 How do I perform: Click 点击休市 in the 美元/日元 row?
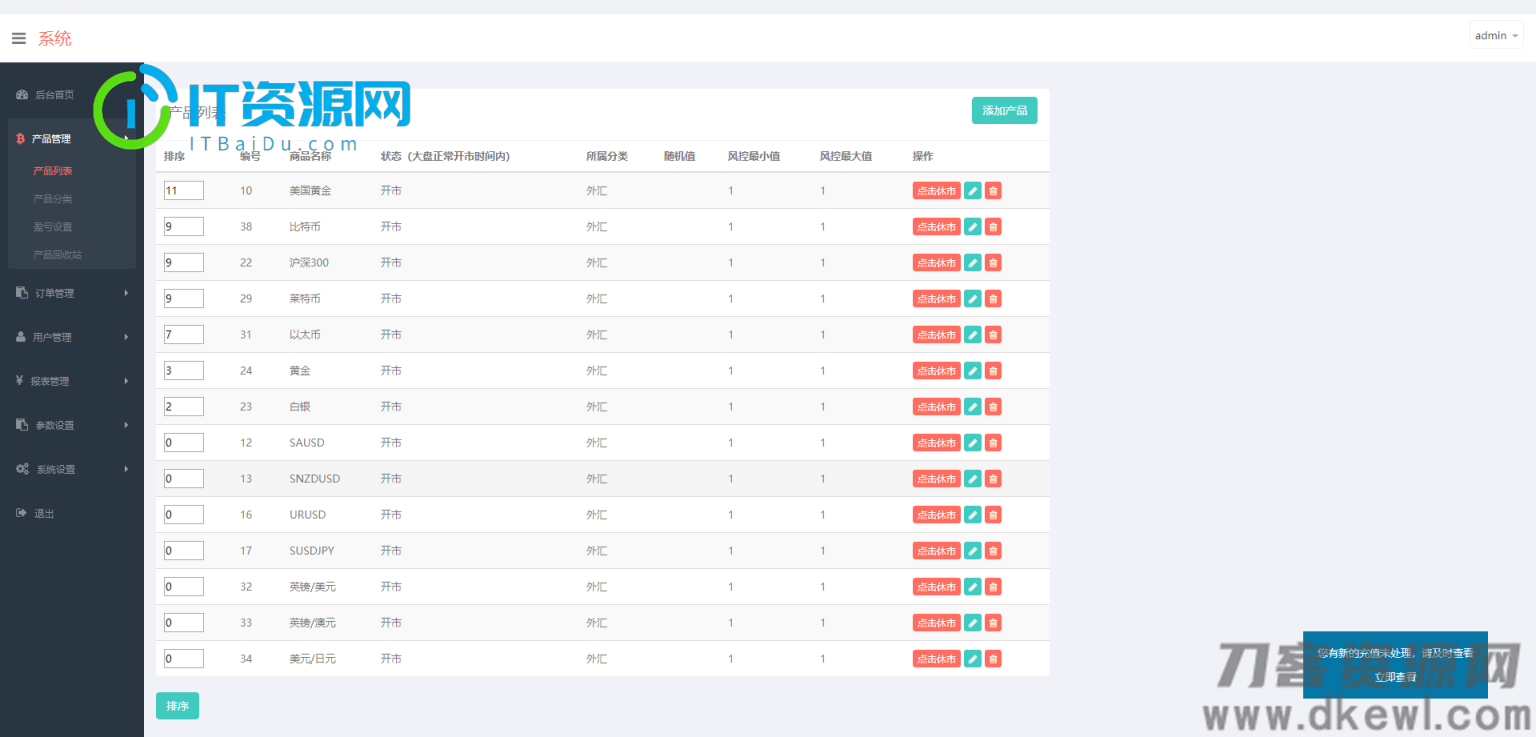(936, 659)
